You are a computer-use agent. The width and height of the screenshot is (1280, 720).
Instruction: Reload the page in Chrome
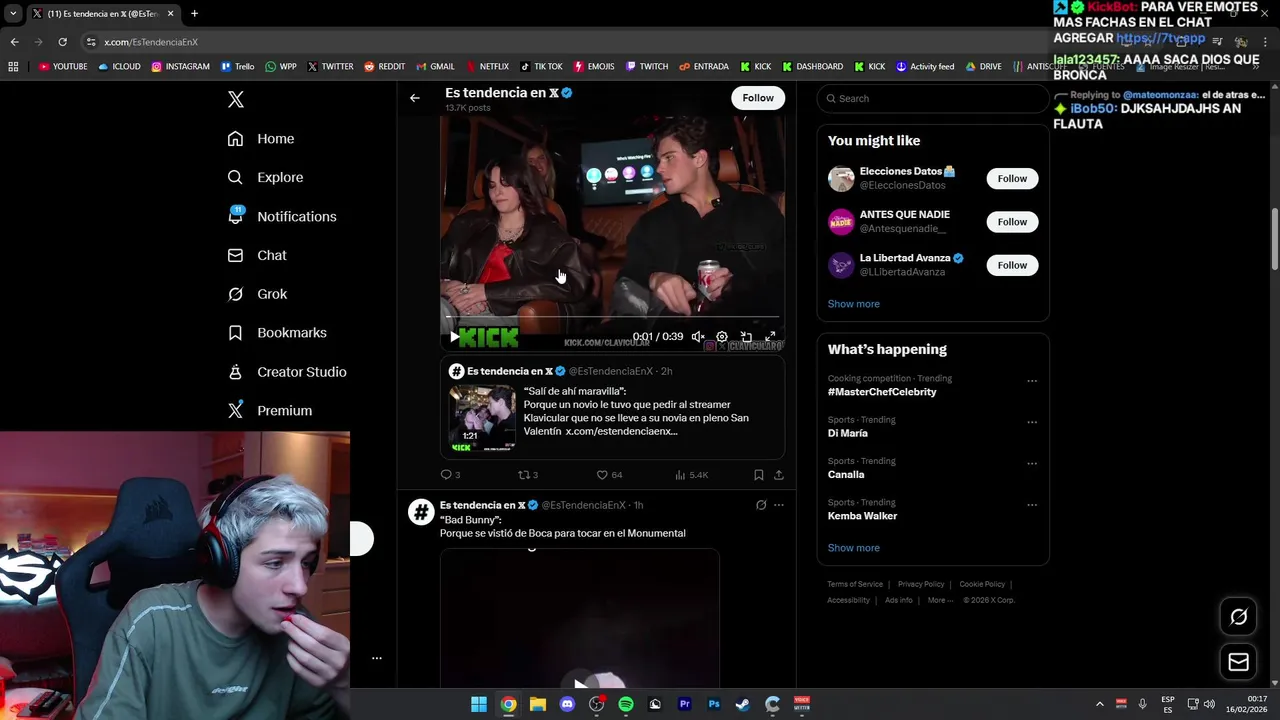62,42
